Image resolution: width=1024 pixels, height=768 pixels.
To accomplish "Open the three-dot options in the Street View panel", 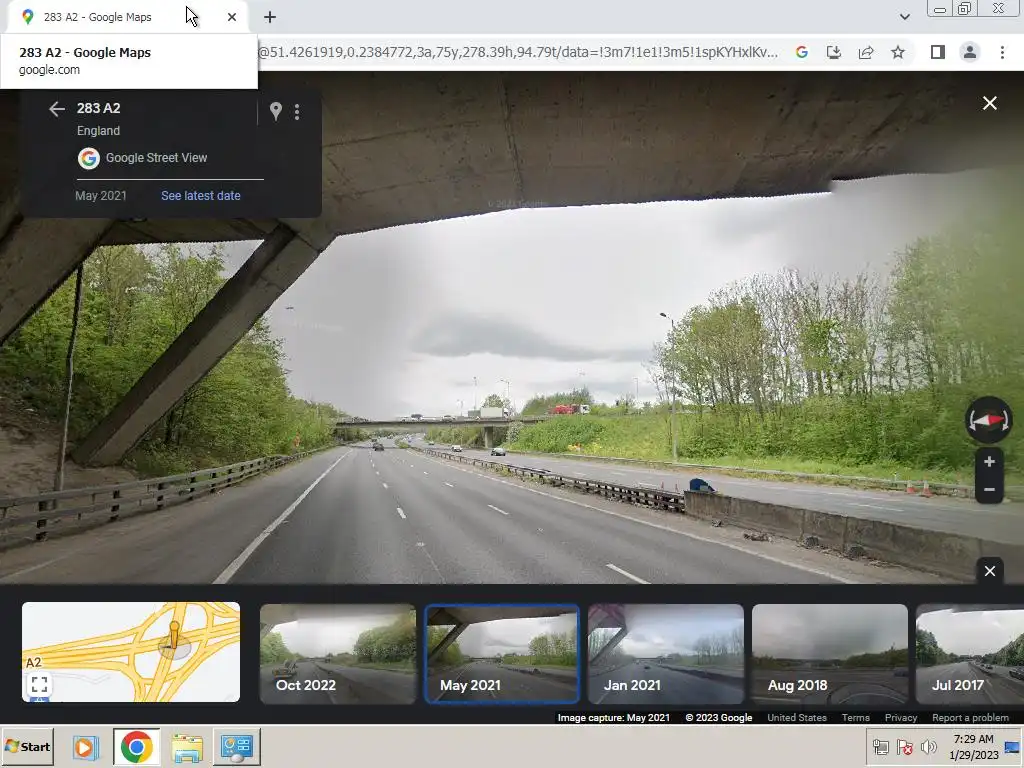I will tap(297, 112).
